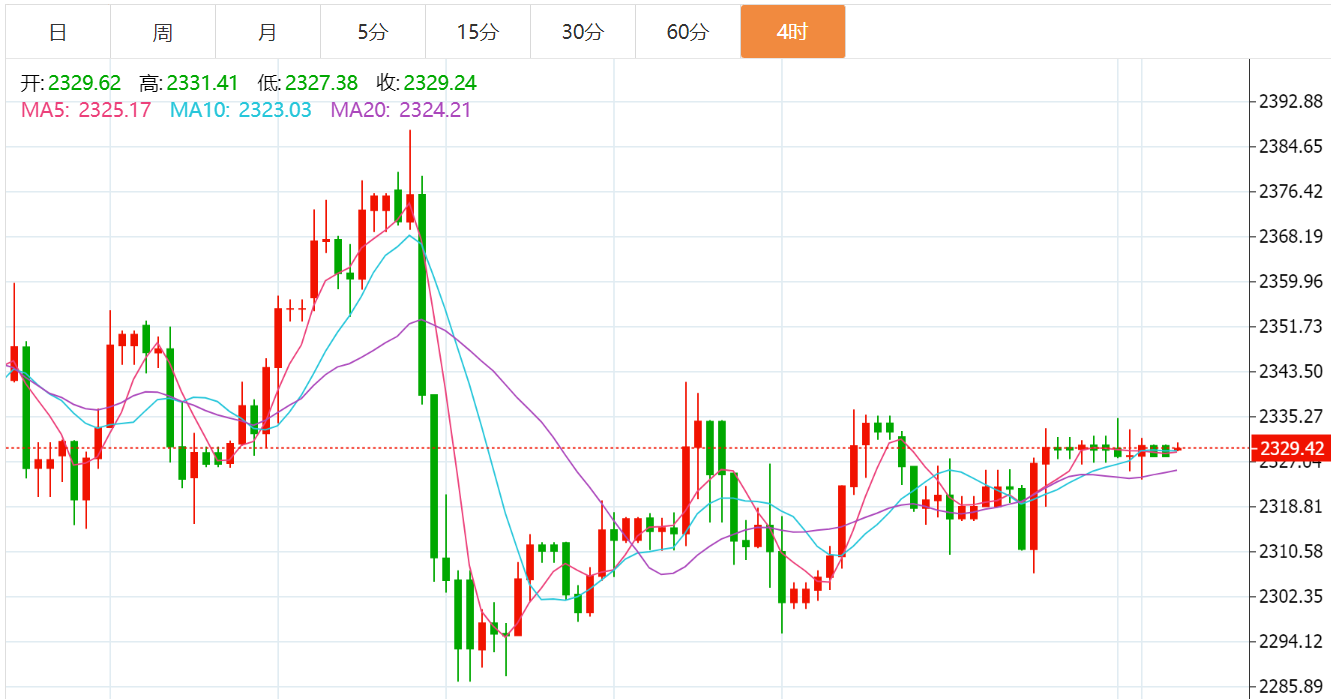Select the highlighted 4时 tab
Image resolution: width=1331 pixels, height=699 pixels.
793,32
